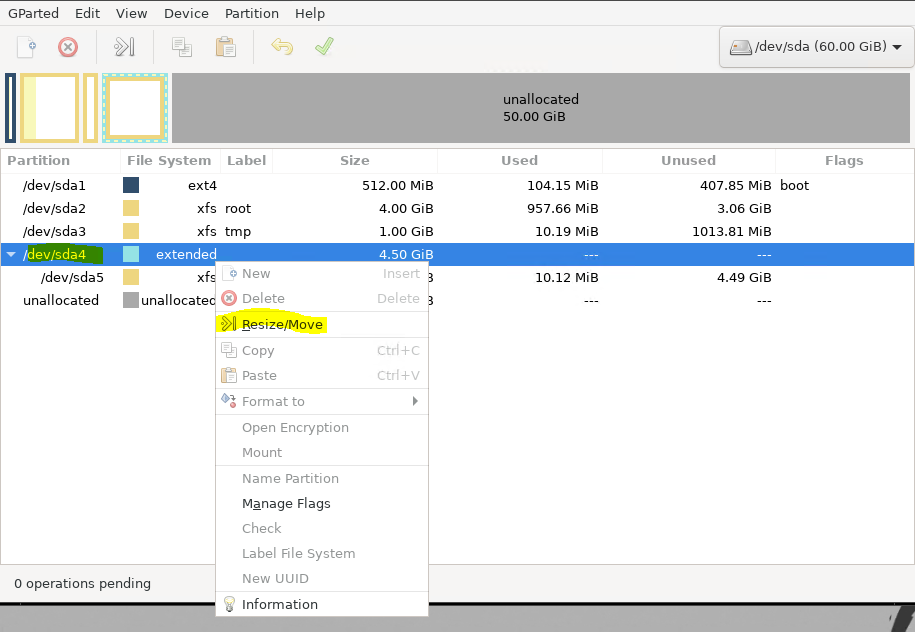The height and width of the screenshot is (632, 915).
Task: Click the yellow xfs swatch for sda2
Action: (131, 208)
